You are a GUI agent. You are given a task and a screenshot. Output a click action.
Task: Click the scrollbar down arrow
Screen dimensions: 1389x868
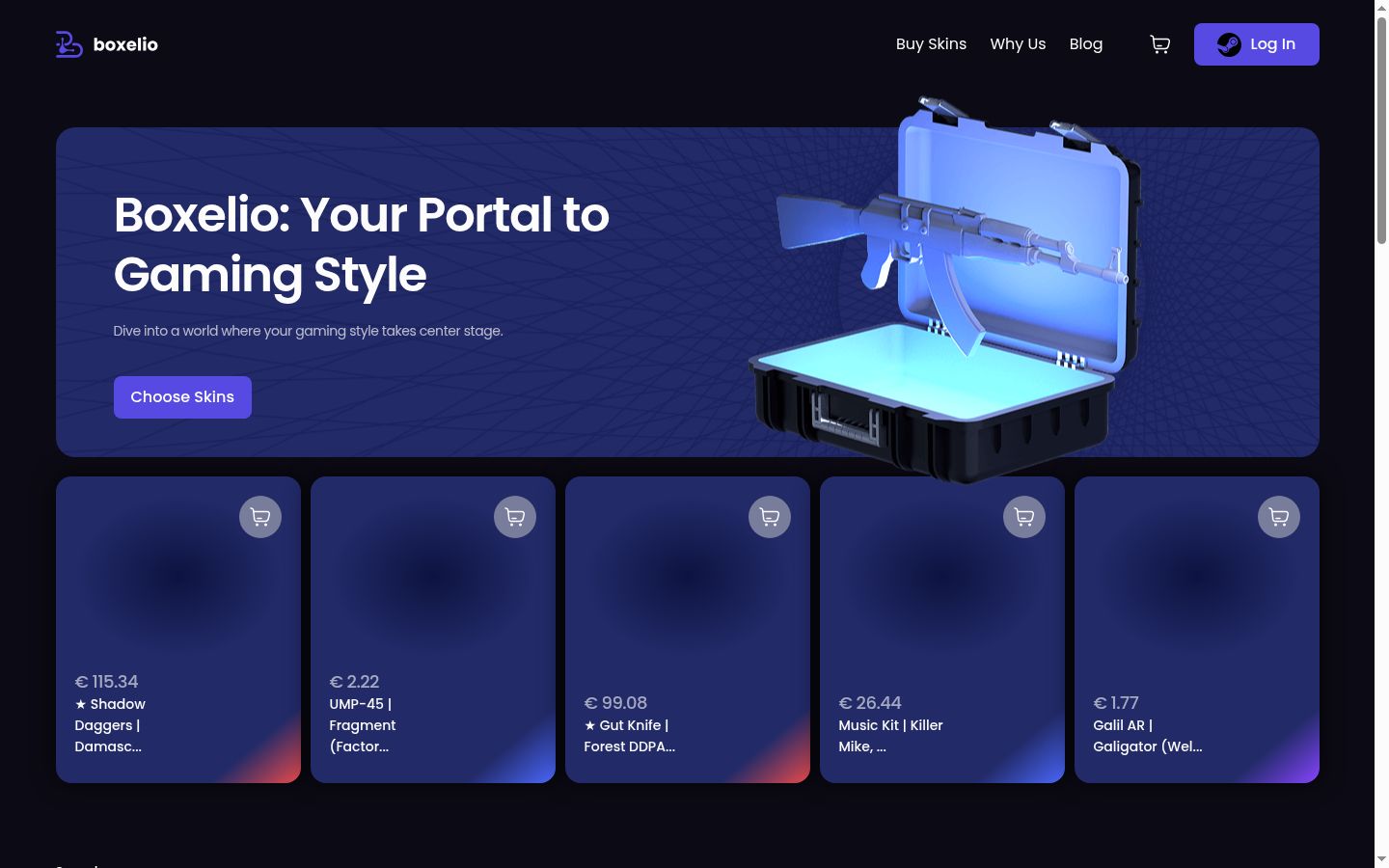tap(1381, 859)
